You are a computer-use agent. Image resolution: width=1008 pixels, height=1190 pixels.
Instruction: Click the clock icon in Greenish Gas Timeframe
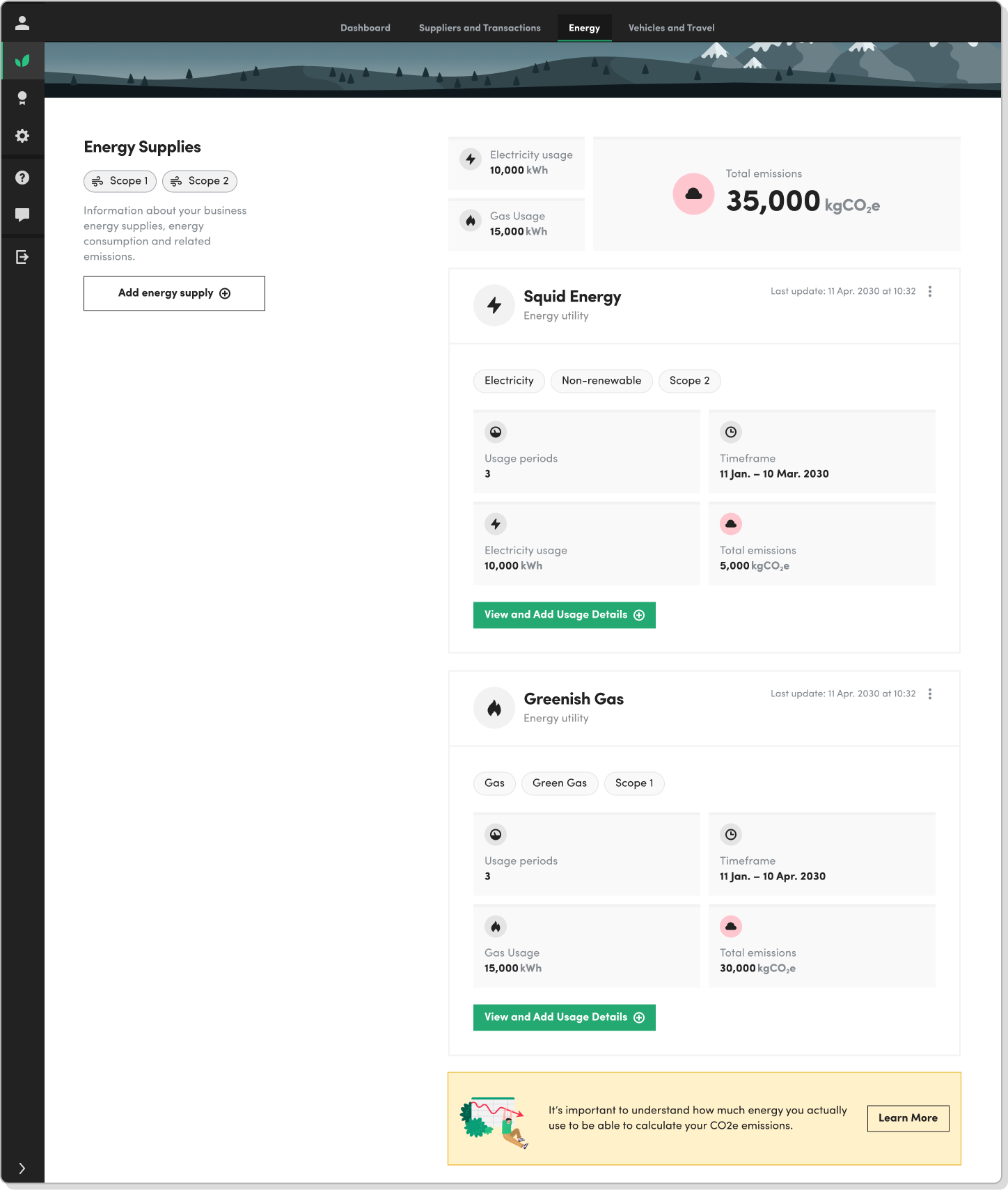coord(731,834)
